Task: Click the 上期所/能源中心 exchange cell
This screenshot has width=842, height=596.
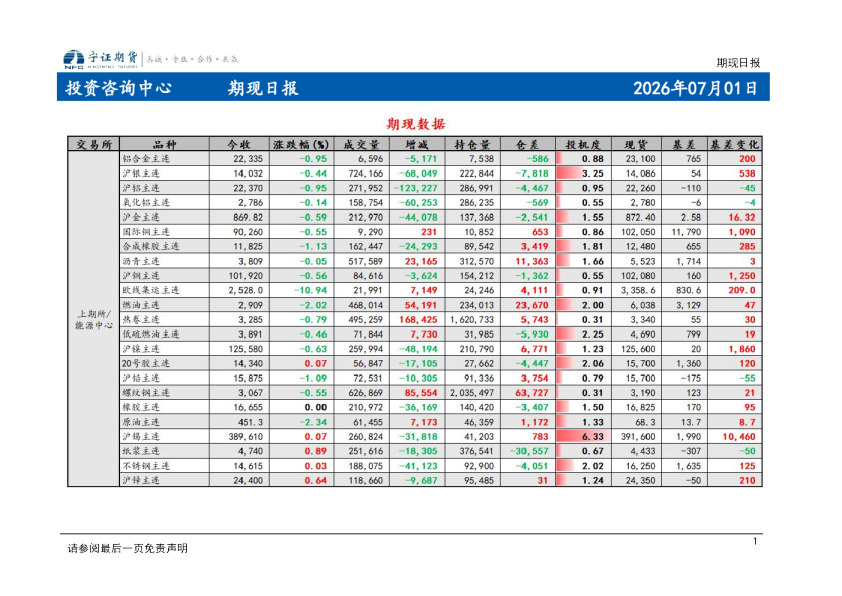Action: click(94, 319)
